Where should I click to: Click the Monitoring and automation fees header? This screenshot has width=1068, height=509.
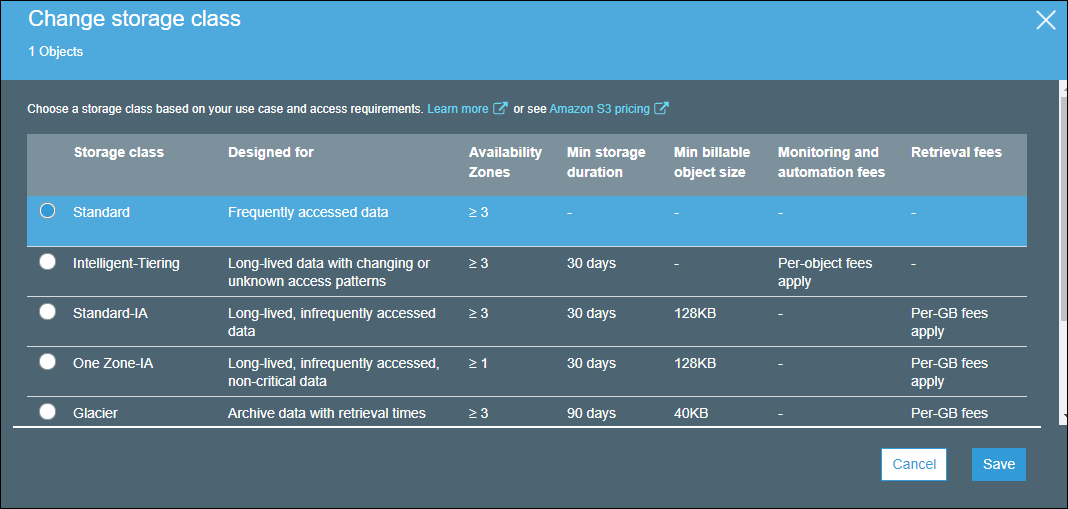coord(832,162)
